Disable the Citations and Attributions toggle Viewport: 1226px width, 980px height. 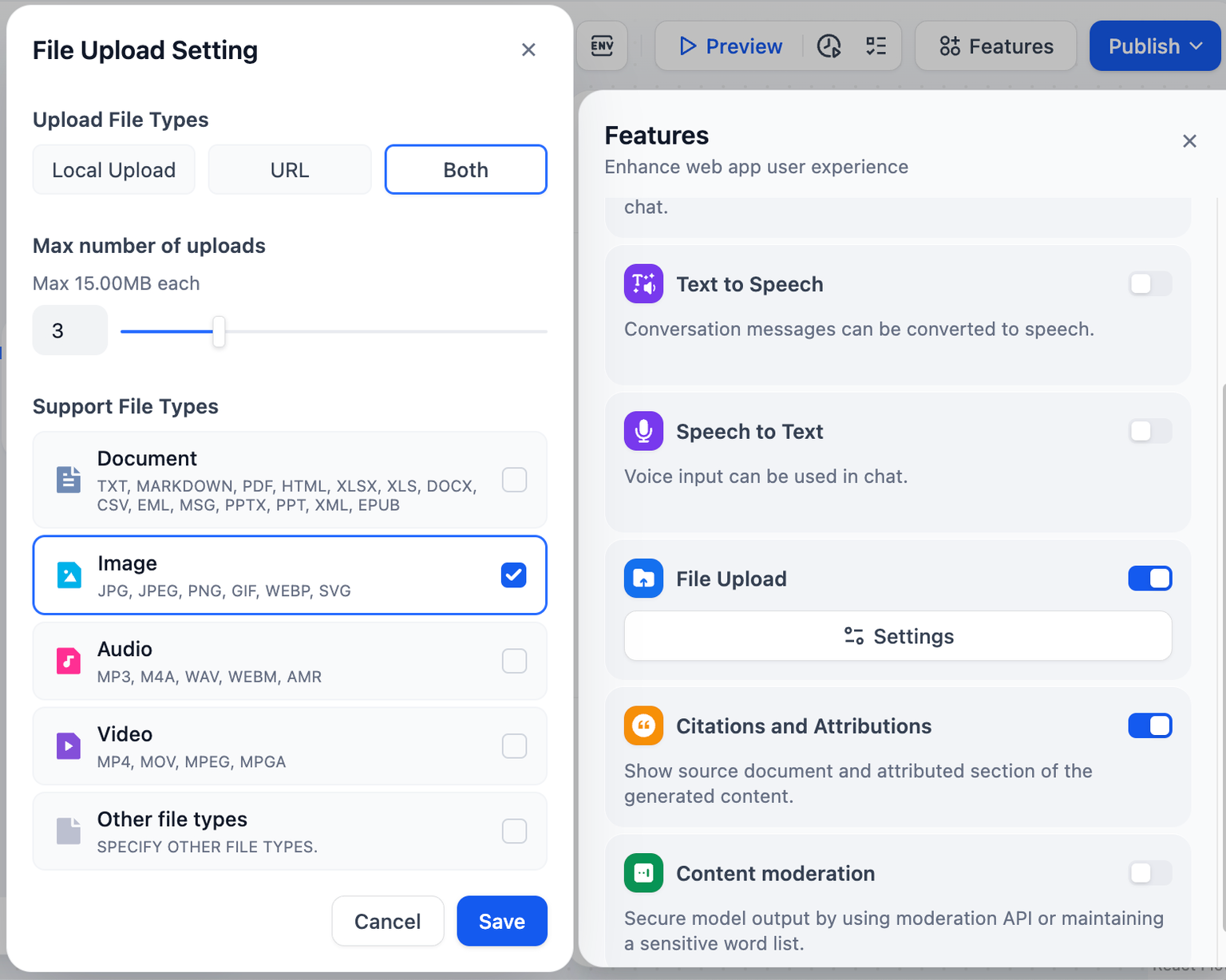point(1150,725)
